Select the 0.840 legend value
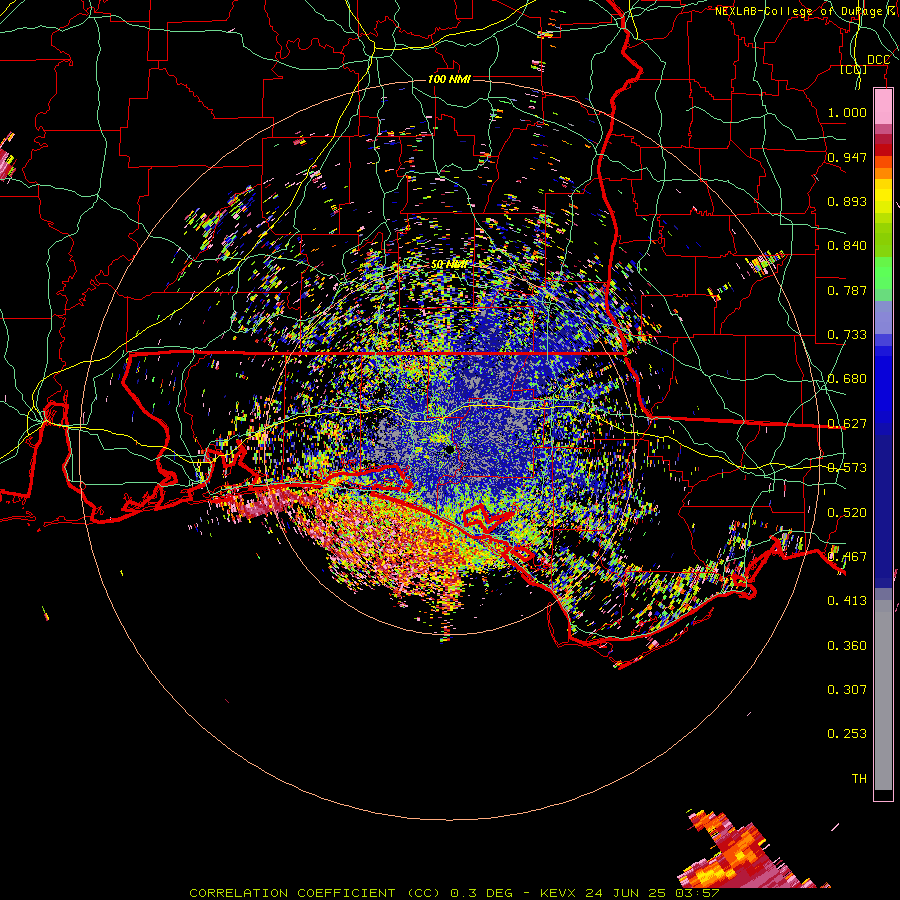Viewport: 900px width, 900px height. click(x=847, y=246)
